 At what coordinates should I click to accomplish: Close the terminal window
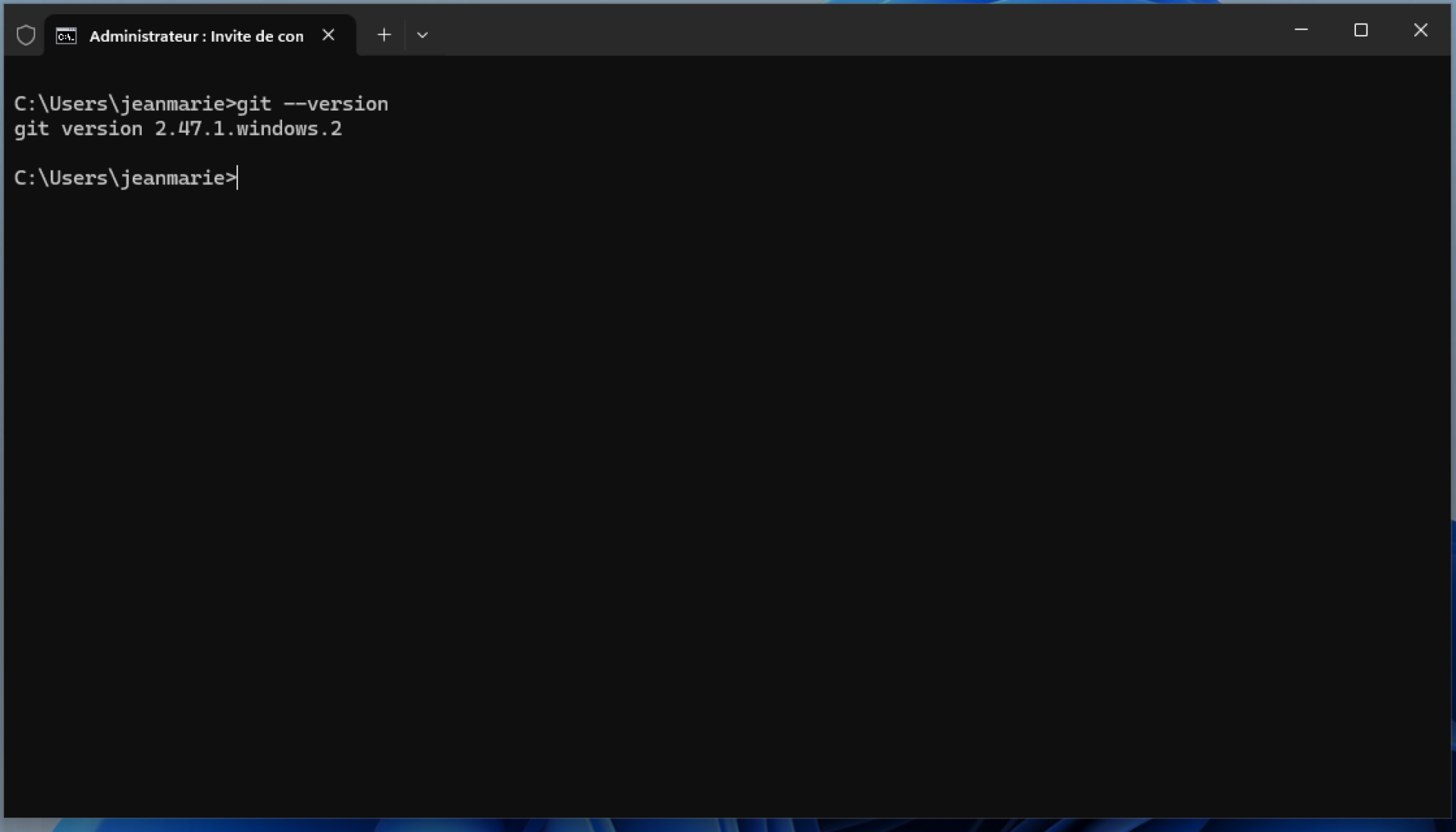point(1420,30)
